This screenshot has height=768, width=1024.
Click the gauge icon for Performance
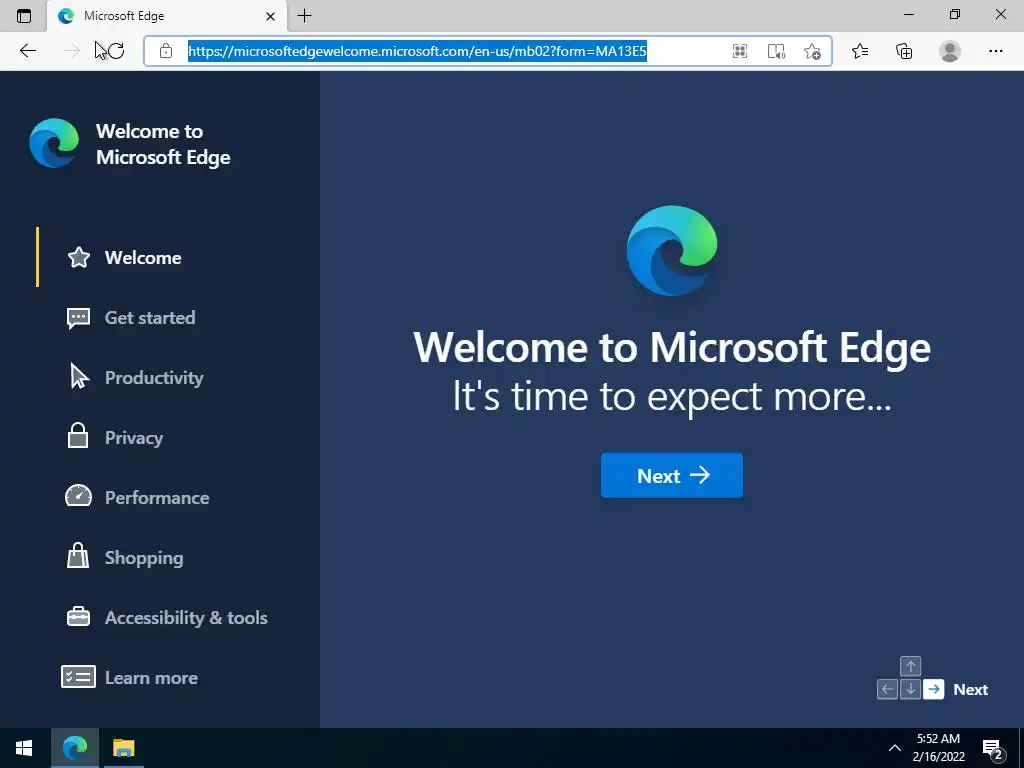click(x=78, y=496)
